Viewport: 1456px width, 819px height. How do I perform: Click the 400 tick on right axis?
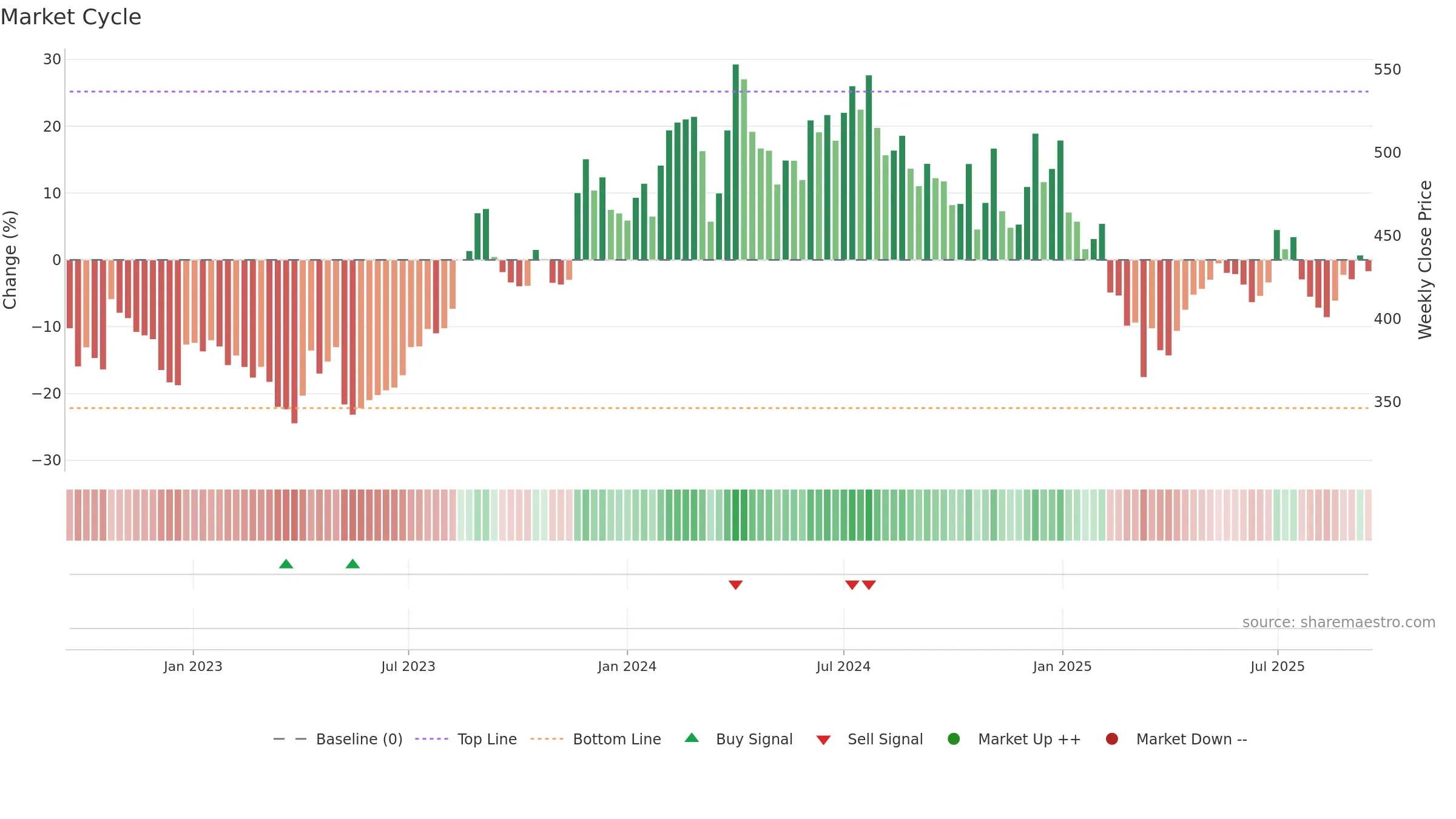(1387, 319)
